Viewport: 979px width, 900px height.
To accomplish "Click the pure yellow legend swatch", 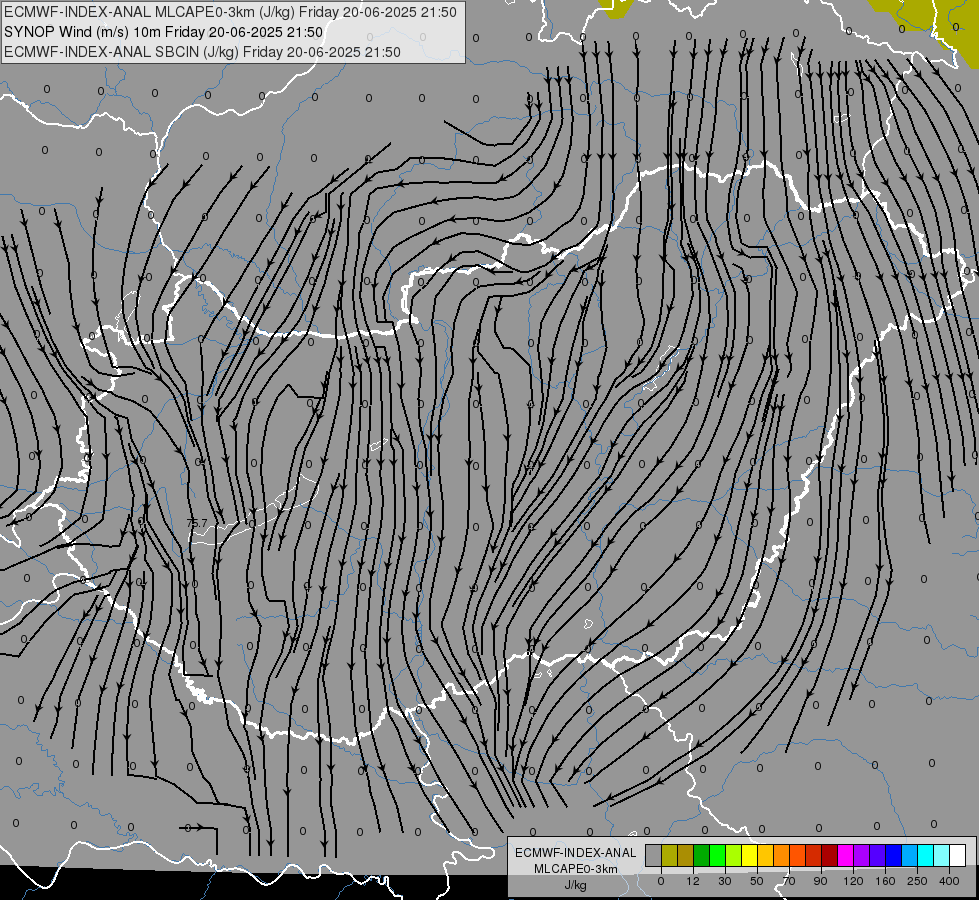I will pos(749,855).
